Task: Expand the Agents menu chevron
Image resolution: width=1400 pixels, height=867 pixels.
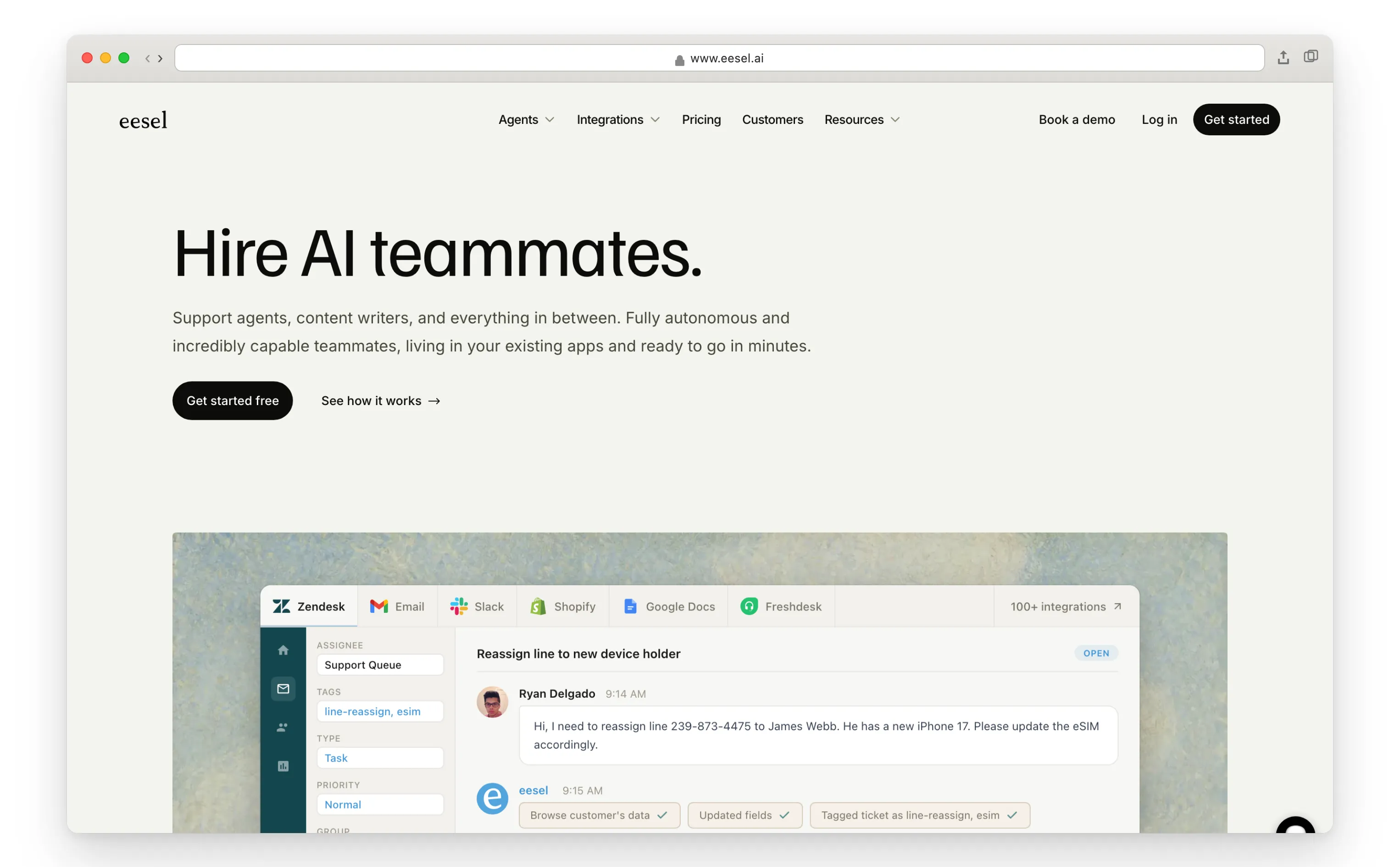Action: pos(549,120)
